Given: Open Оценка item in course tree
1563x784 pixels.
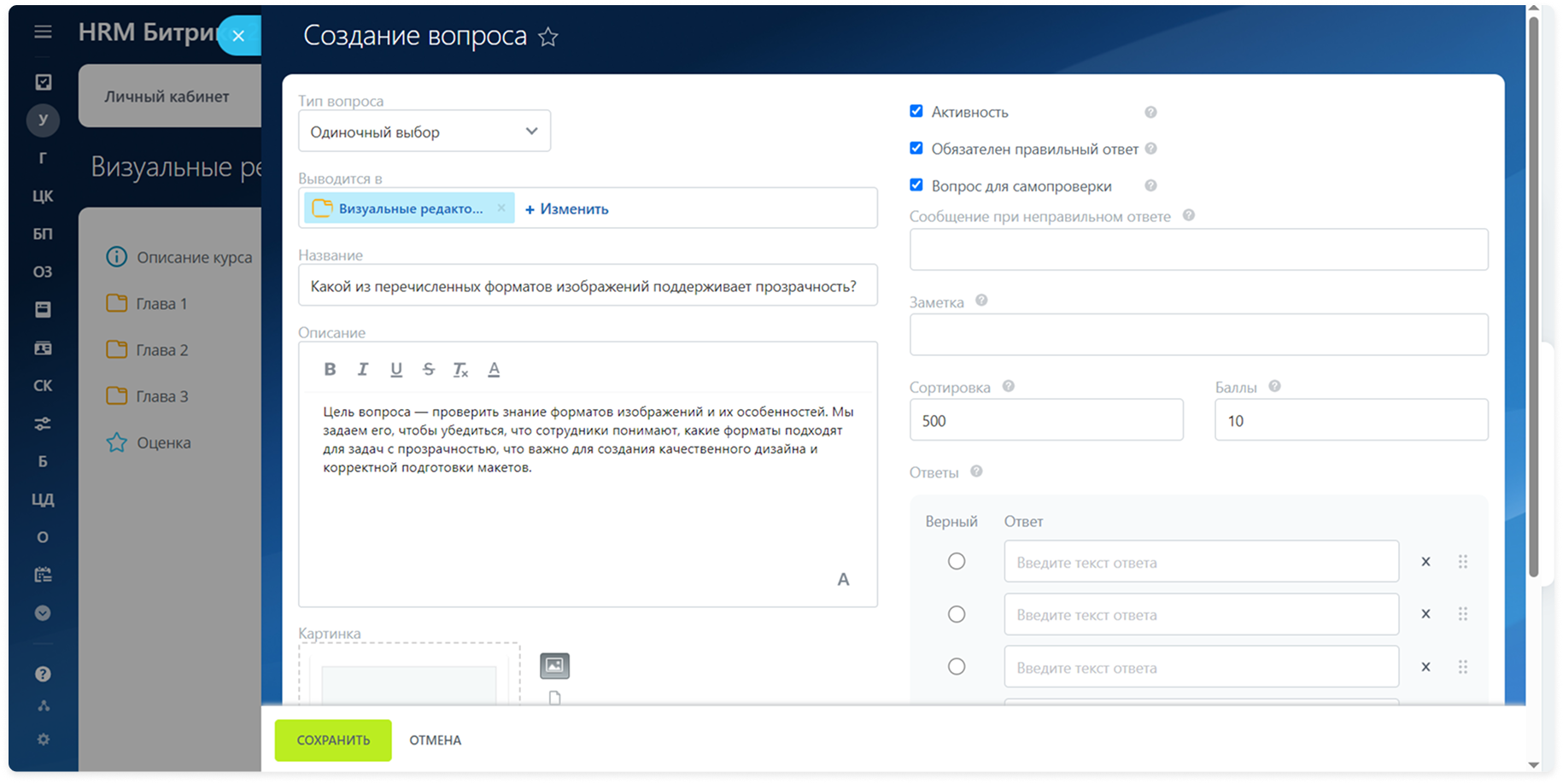Looking at the screenshot, I should (149, 442).
